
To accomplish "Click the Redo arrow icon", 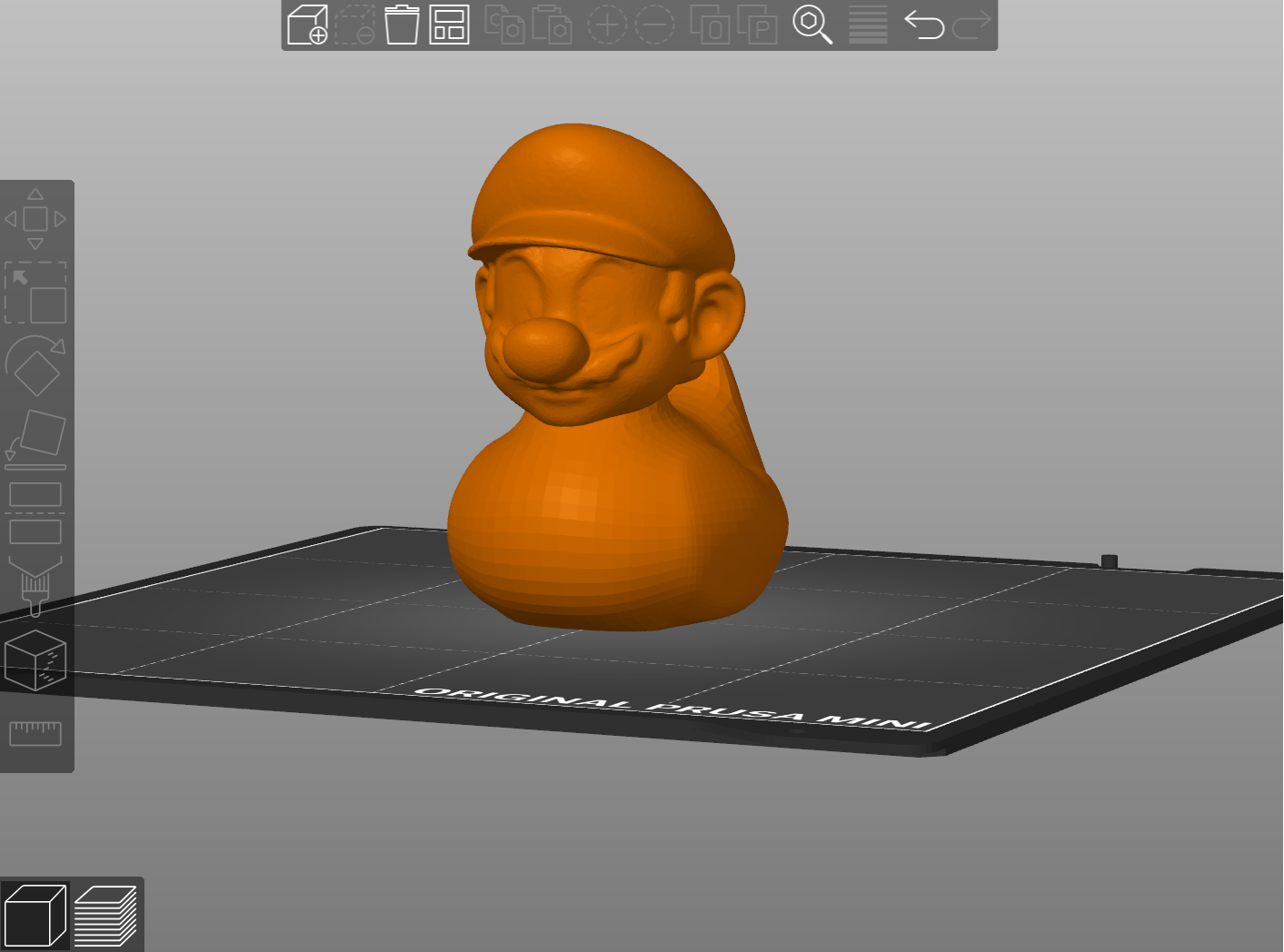I will [x=971, y=25].
